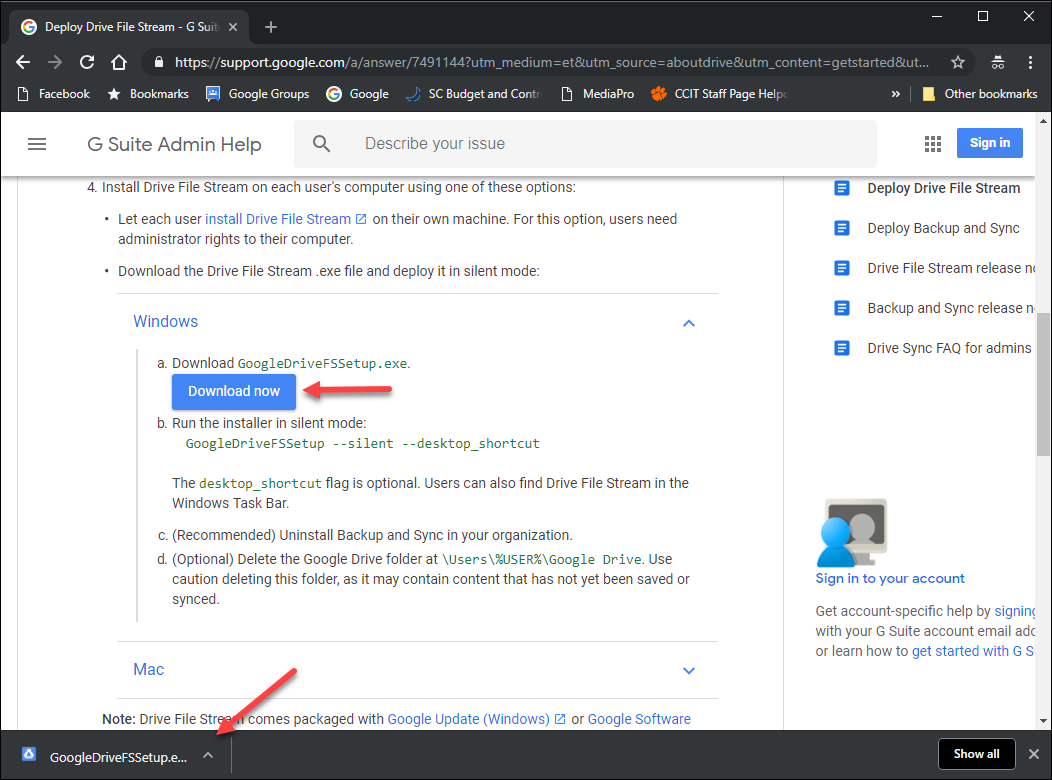Click the scrollbar down arrow
The height and width of the screenshot is (780, 1052).
click(x=1043, y=721)
